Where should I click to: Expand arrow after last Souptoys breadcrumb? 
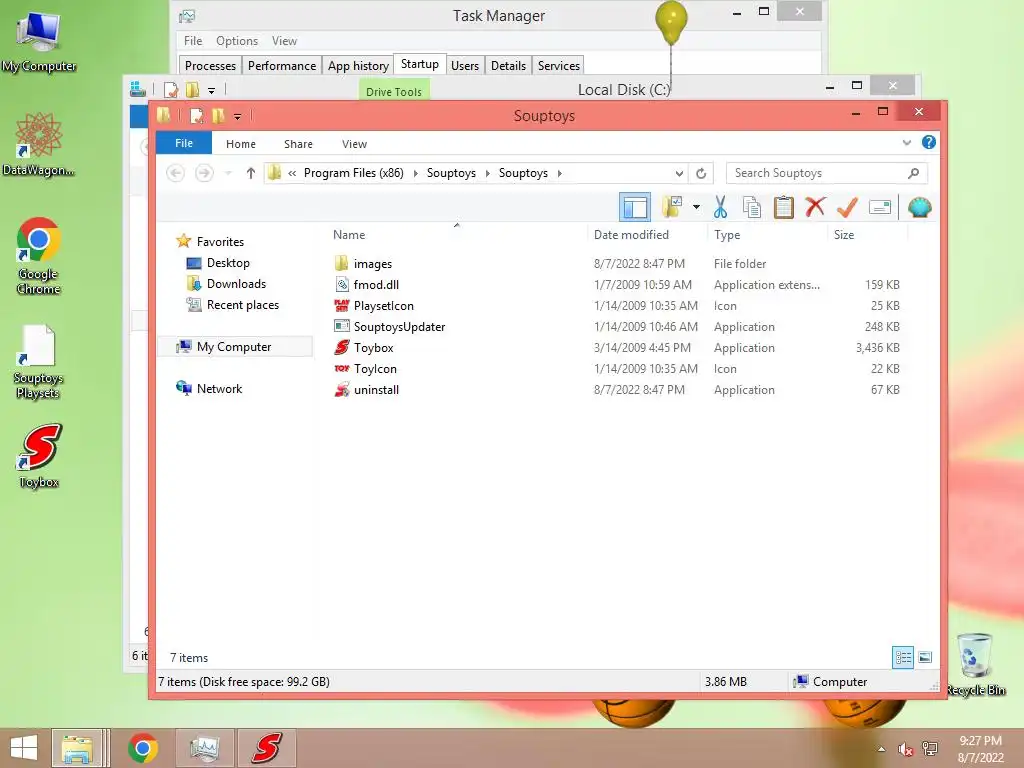click(560, 173)
